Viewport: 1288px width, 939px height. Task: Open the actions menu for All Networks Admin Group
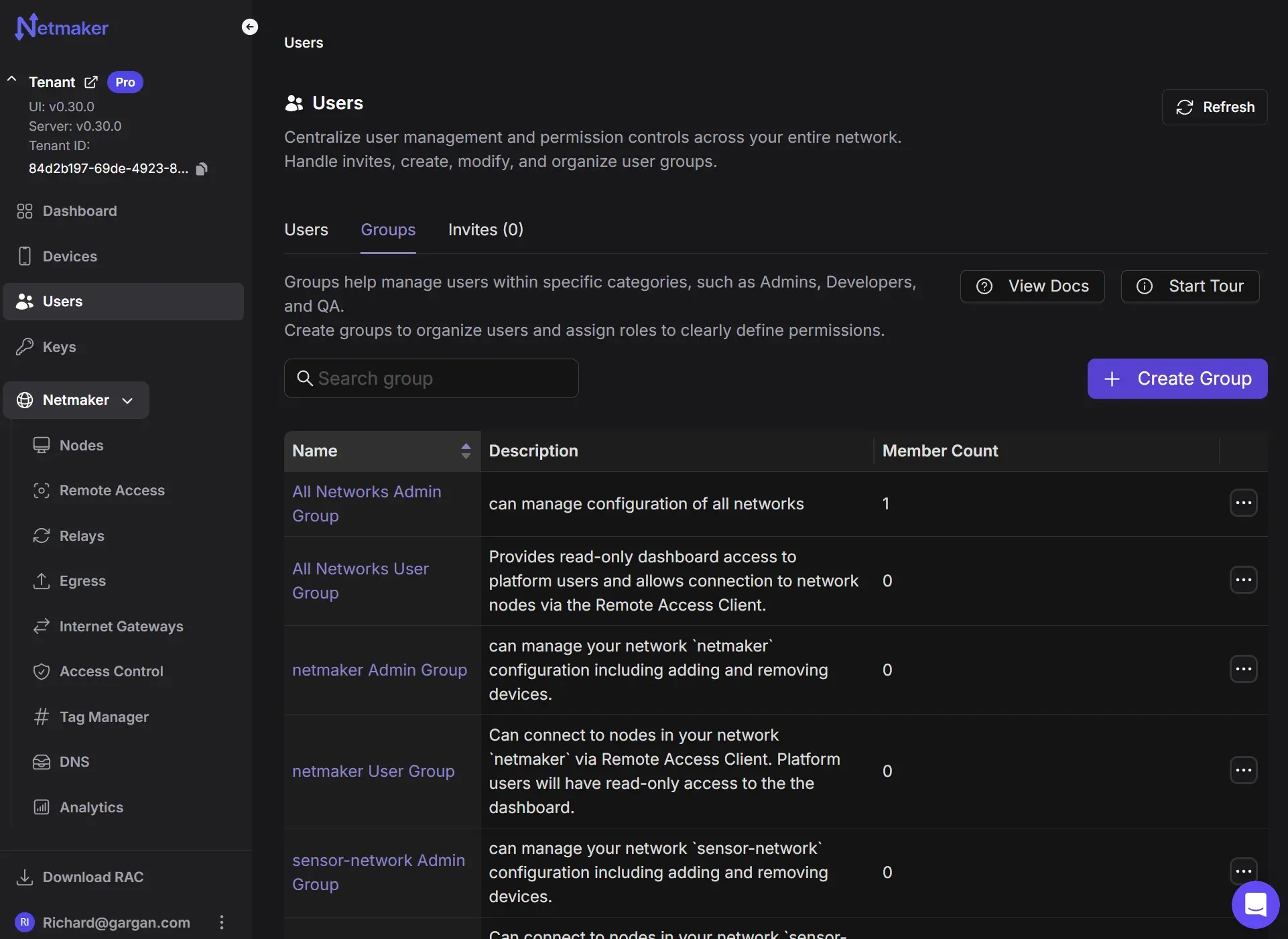(1243, 503)
